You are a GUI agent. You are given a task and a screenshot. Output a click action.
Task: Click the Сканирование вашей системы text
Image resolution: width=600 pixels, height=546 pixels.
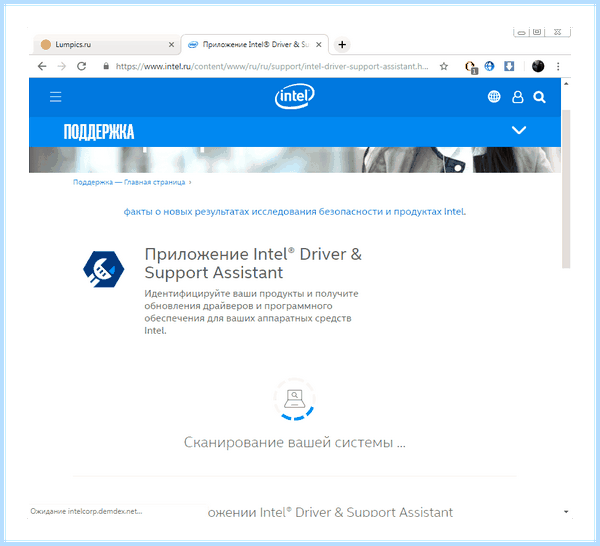[x=295, y=443]
